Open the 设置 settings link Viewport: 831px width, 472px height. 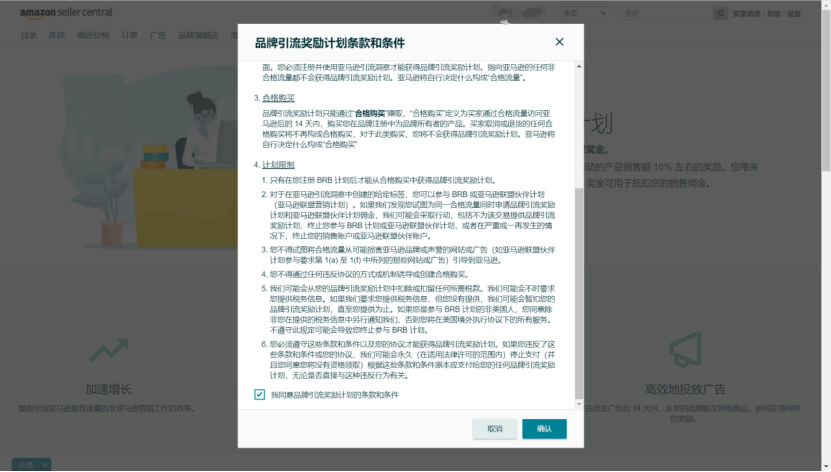(x=794, y=14)
